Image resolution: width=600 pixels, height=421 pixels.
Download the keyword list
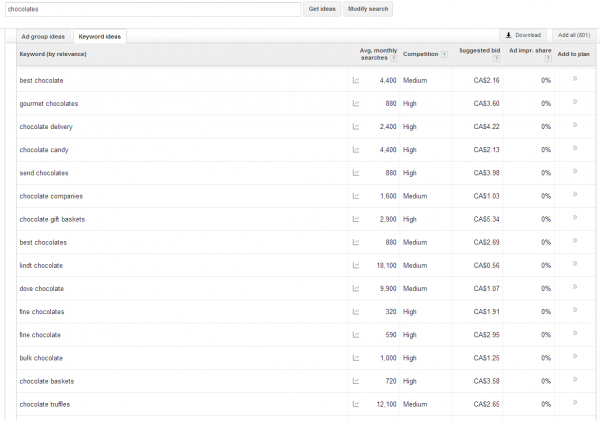[523, 34]
